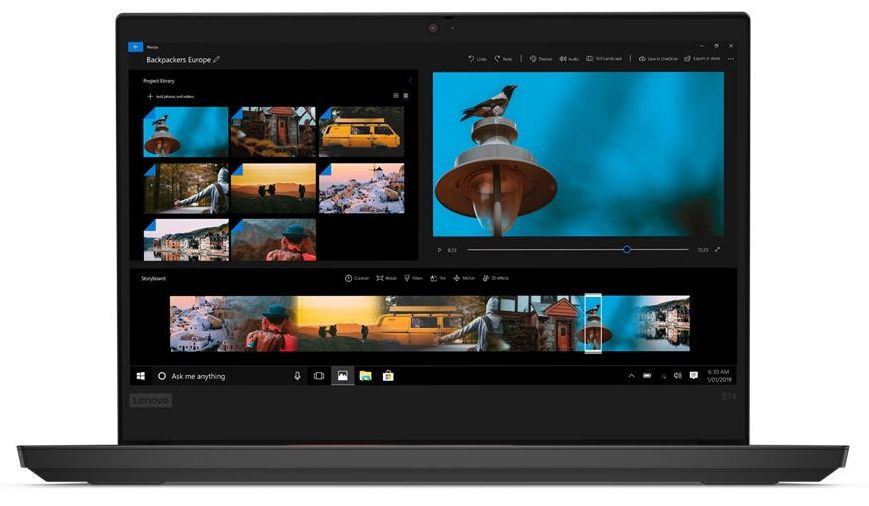Click the Undo icon in the toolbar
The width and height of the screenshot is (869, 506).
pos(471,59)
